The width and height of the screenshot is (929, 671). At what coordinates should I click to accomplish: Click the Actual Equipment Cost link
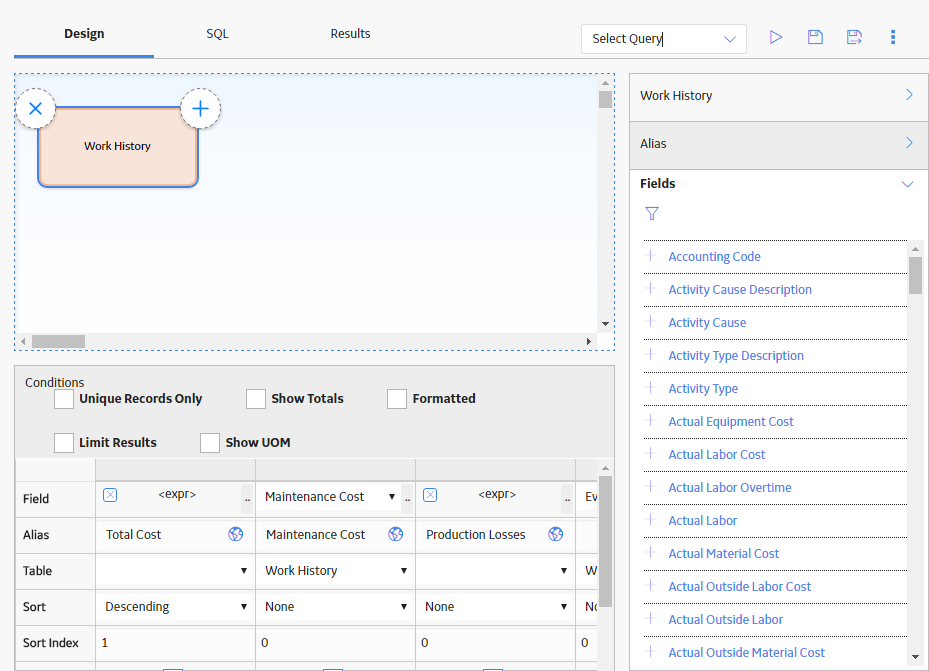tap(731, 422)
